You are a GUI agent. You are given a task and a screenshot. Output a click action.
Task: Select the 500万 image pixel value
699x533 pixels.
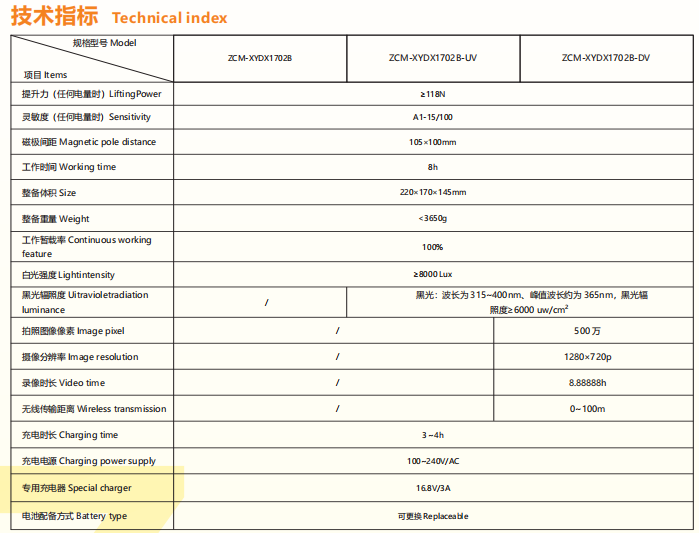pos(587,331)
